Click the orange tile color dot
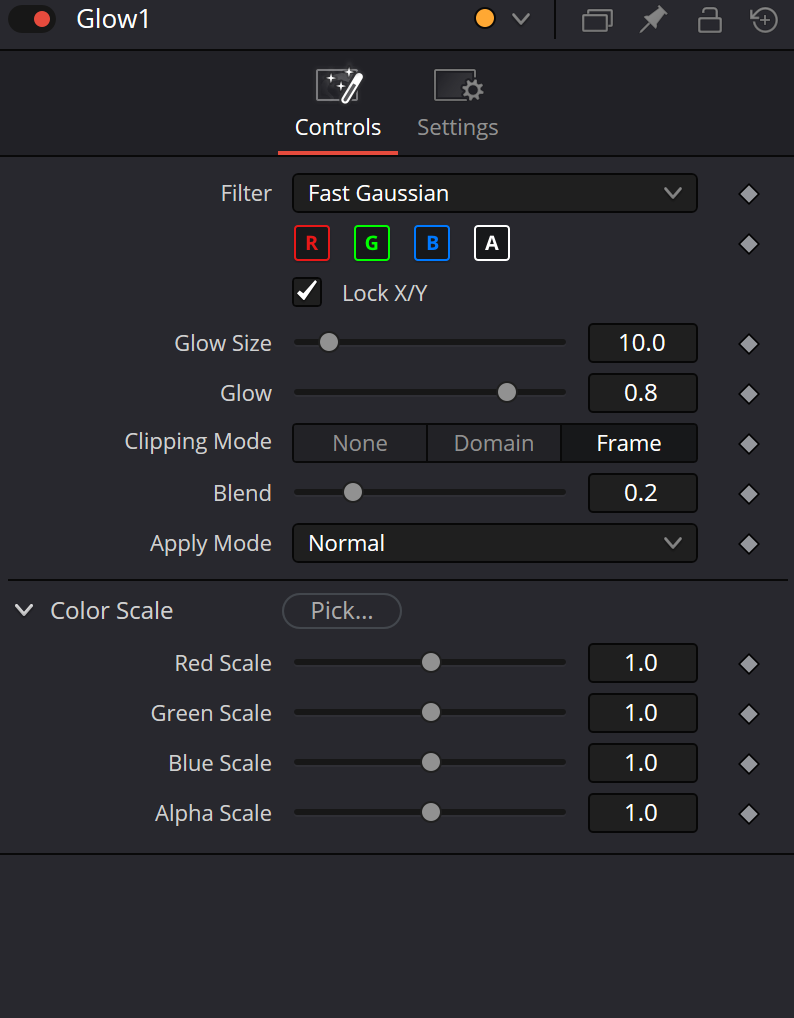This screenshot has height=1018, width=794. click(485, 18)
